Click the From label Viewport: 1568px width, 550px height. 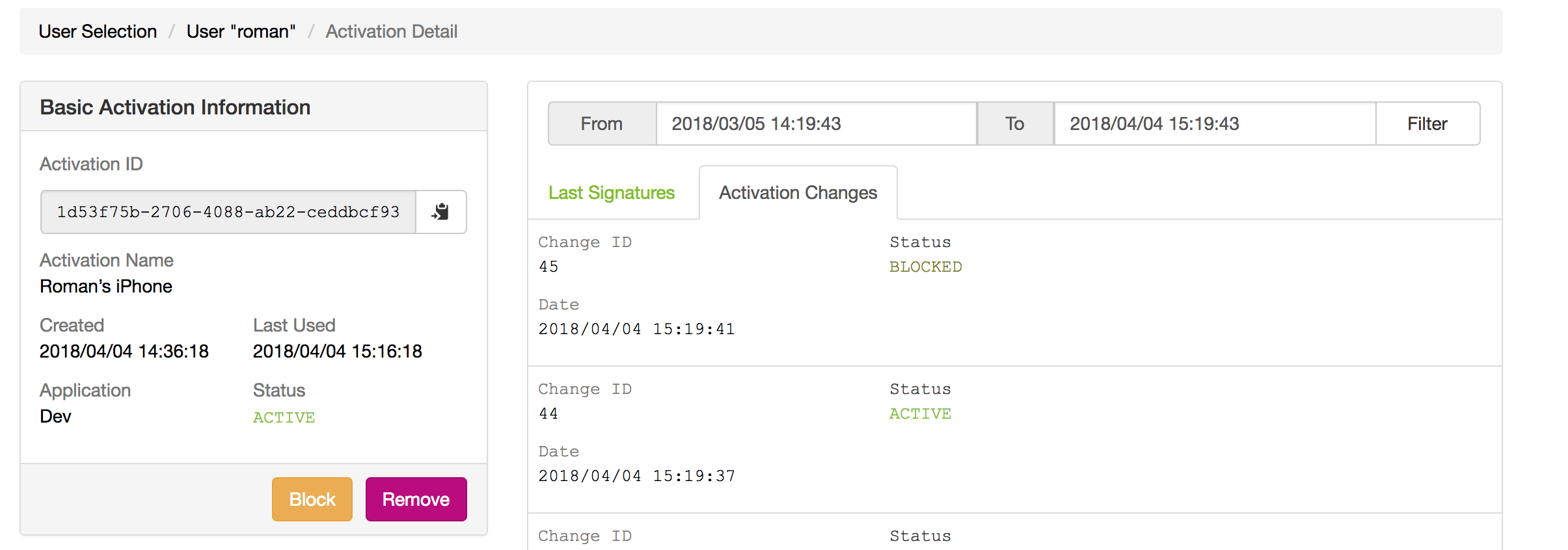601,124
